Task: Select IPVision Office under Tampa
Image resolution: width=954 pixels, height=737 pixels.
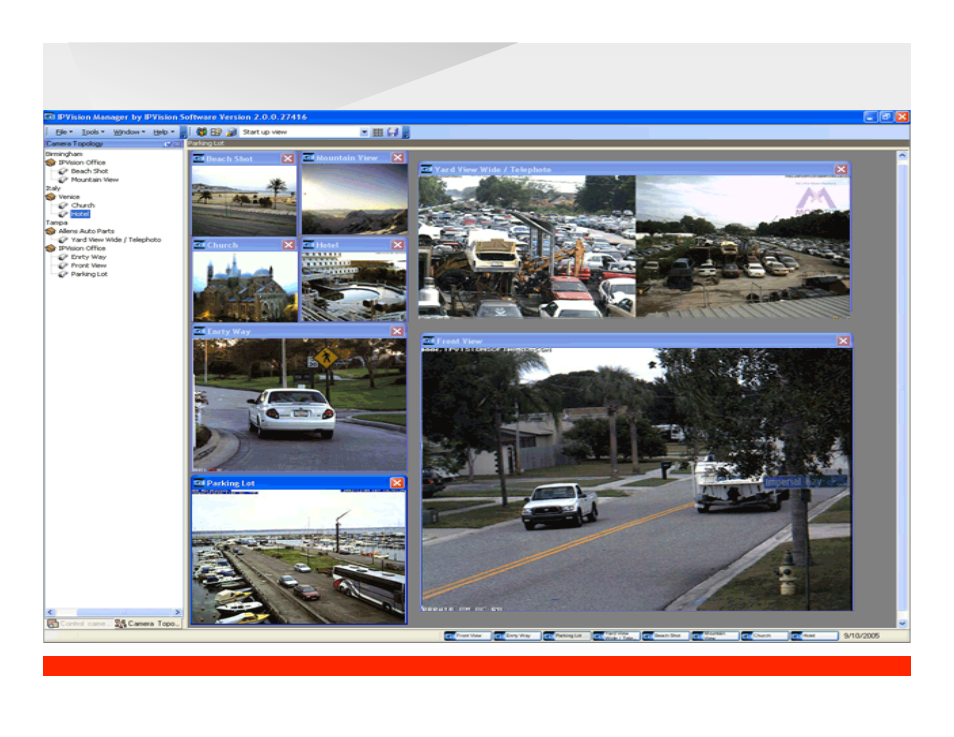Action: 82,248
